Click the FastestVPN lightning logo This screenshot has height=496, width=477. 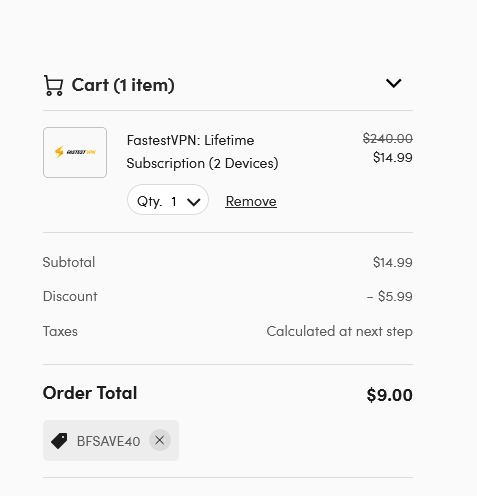pyautogui.click(x=75, y=152)
